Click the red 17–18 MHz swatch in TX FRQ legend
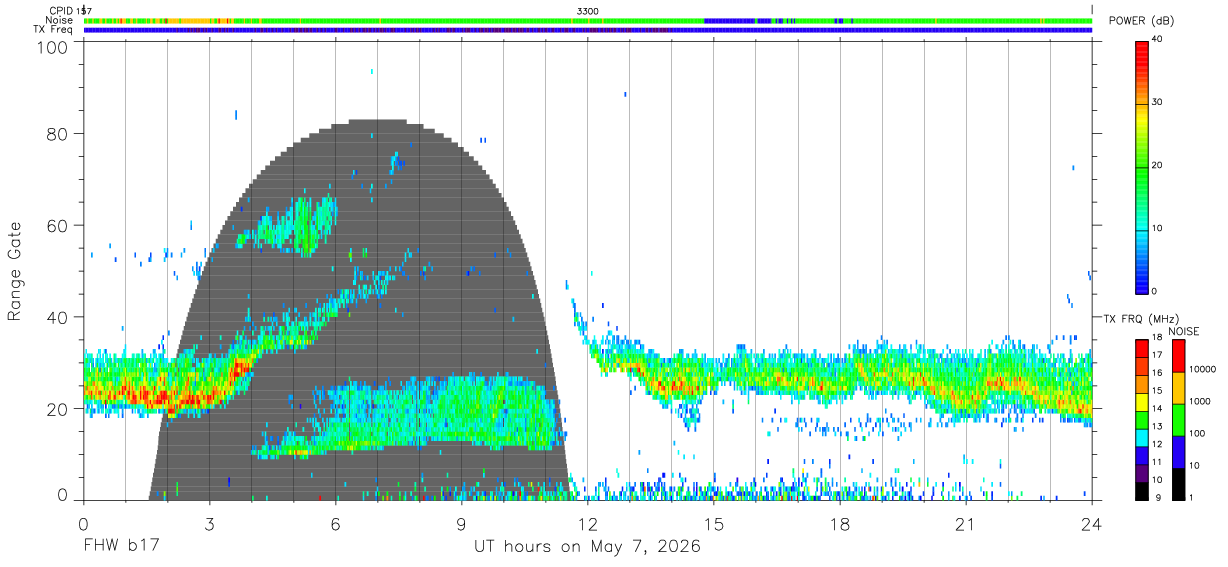The image size is (1228, 567). pos(1141,348)
